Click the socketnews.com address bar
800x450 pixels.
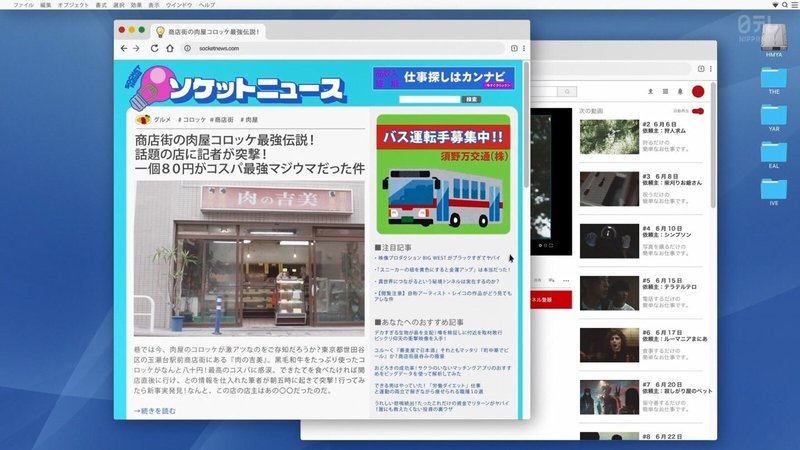342,48
